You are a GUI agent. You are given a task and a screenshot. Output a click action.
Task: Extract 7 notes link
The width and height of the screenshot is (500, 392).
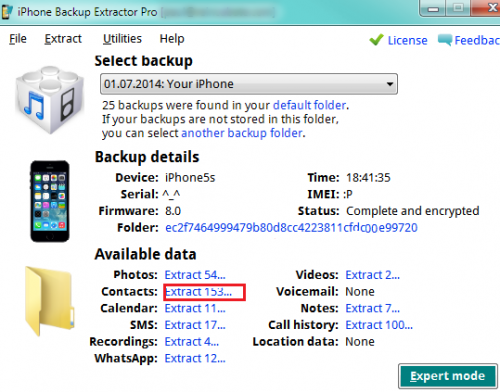pos(372,308)
